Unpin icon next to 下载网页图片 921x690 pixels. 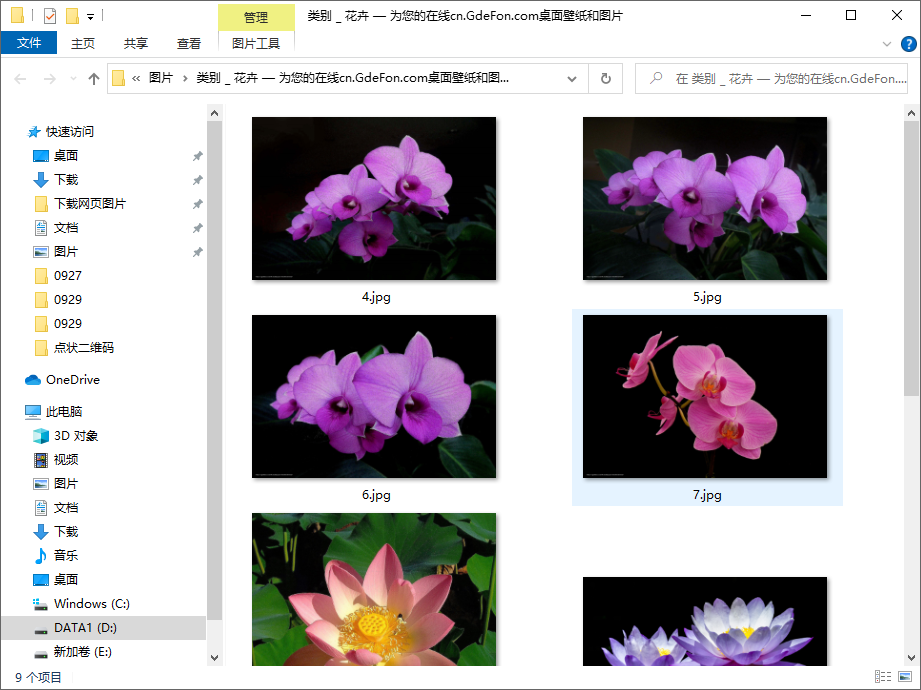pyautogui.click(x=197, y=204)
